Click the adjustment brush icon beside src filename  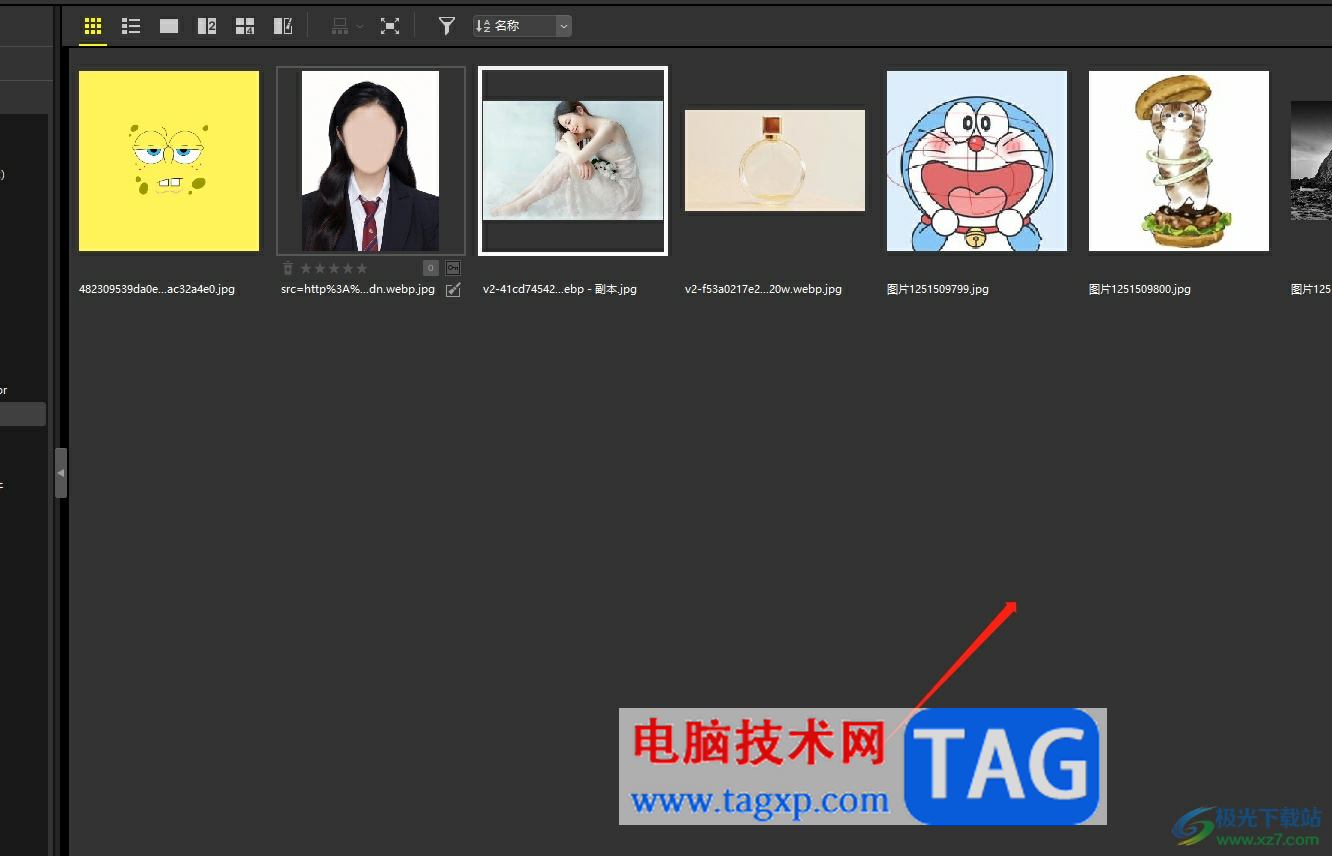point(453,290)
